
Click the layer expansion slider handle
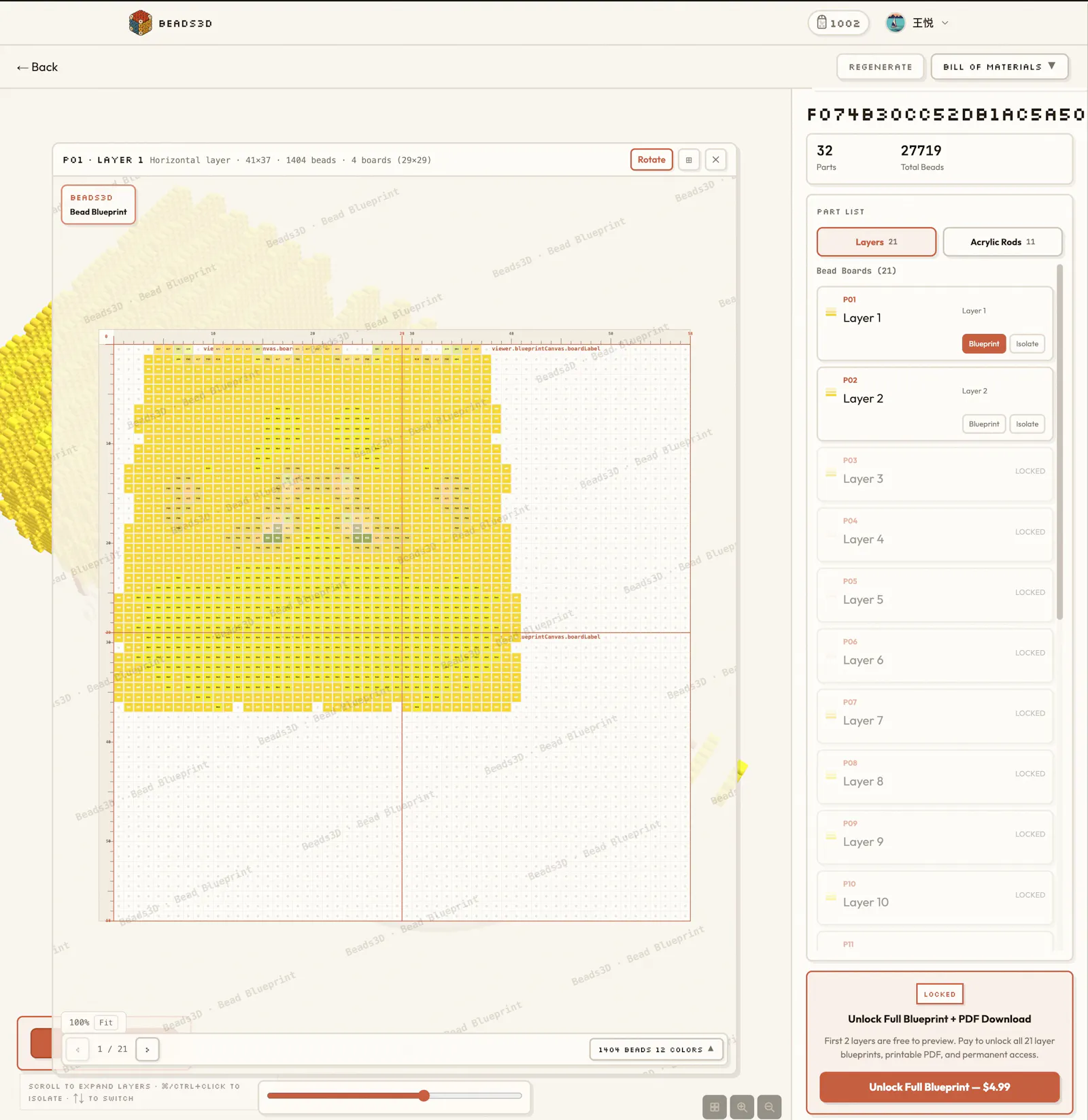click(x=424, y=1096)
